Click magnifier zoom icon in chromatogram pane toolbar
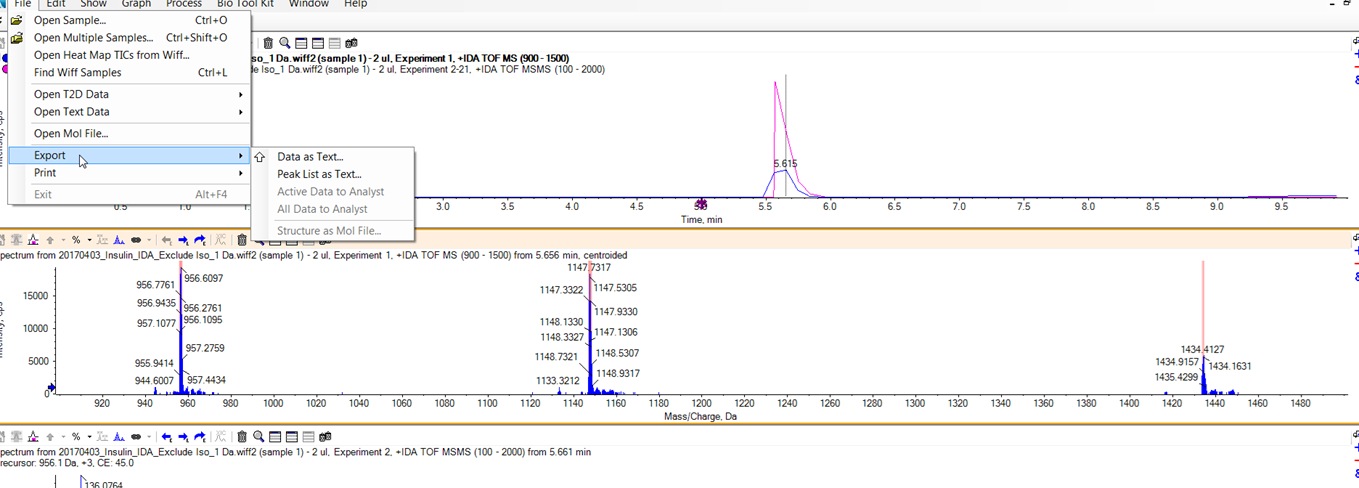Image resolution: width=1359 pixels, height=488 pixels. 285,43
